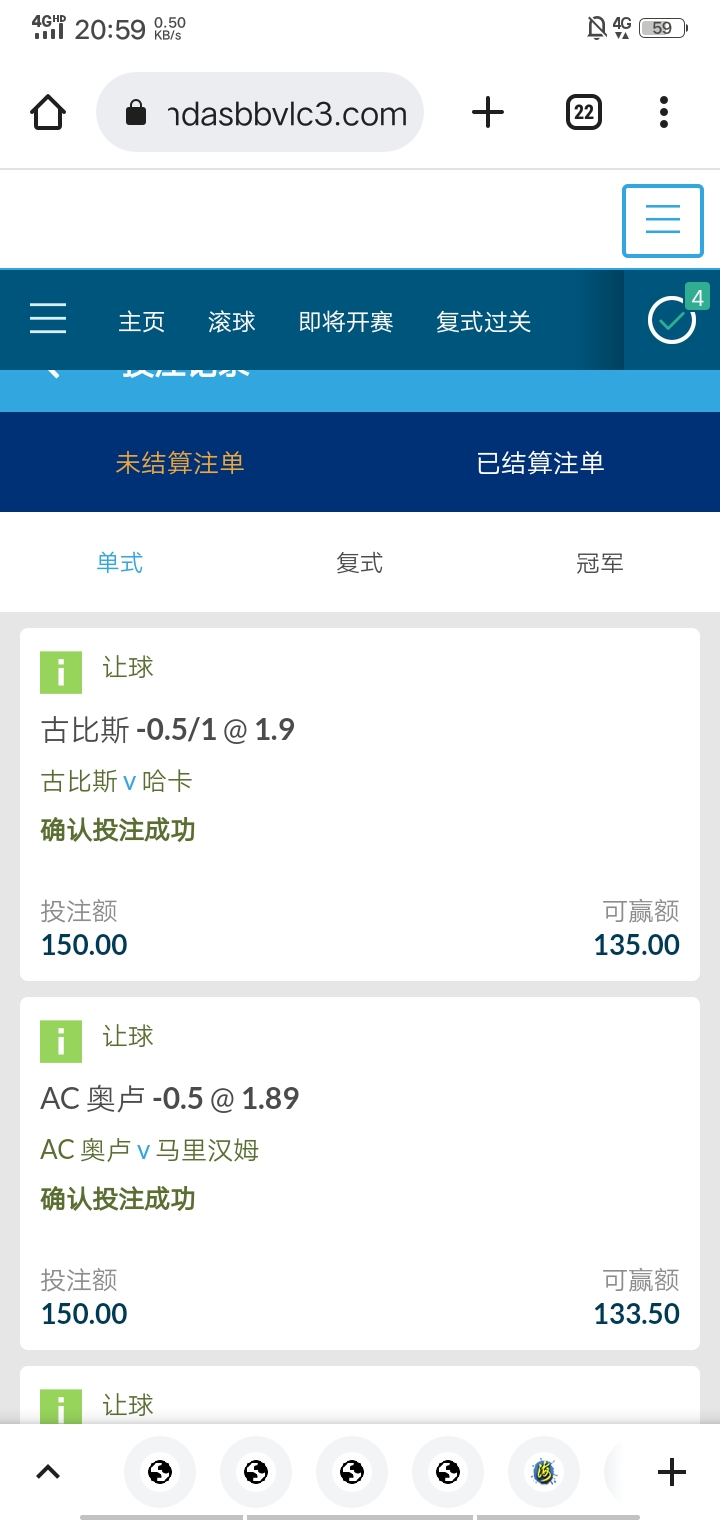Expand the bottom tab strip with up chevron

point(48,1471)
